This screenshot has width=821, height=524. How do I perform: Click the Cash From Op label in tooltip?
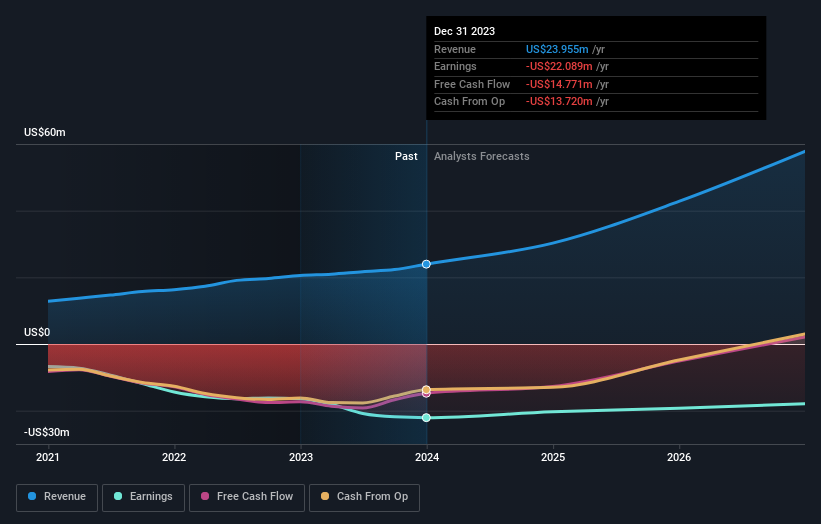(470, 102)
